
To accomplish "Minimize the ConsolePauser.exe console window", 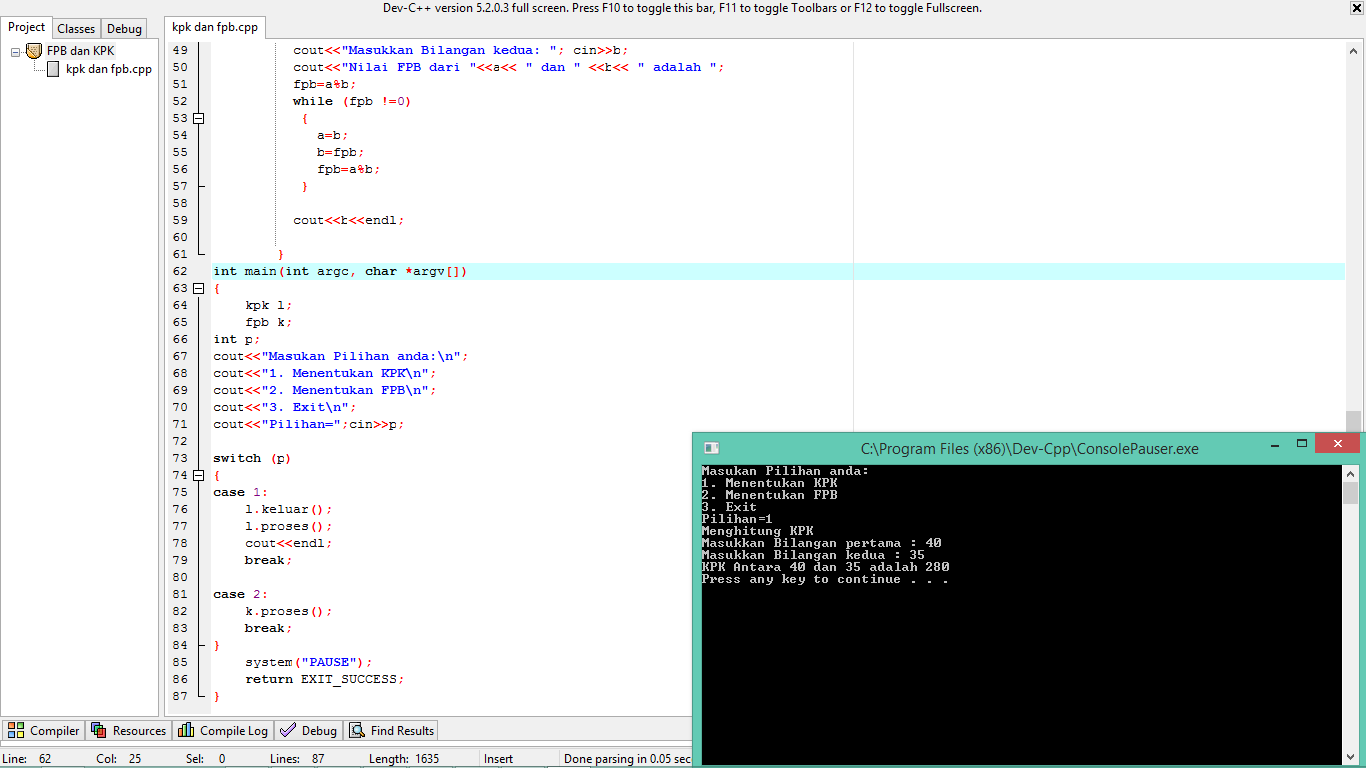I will point(1275,444).
